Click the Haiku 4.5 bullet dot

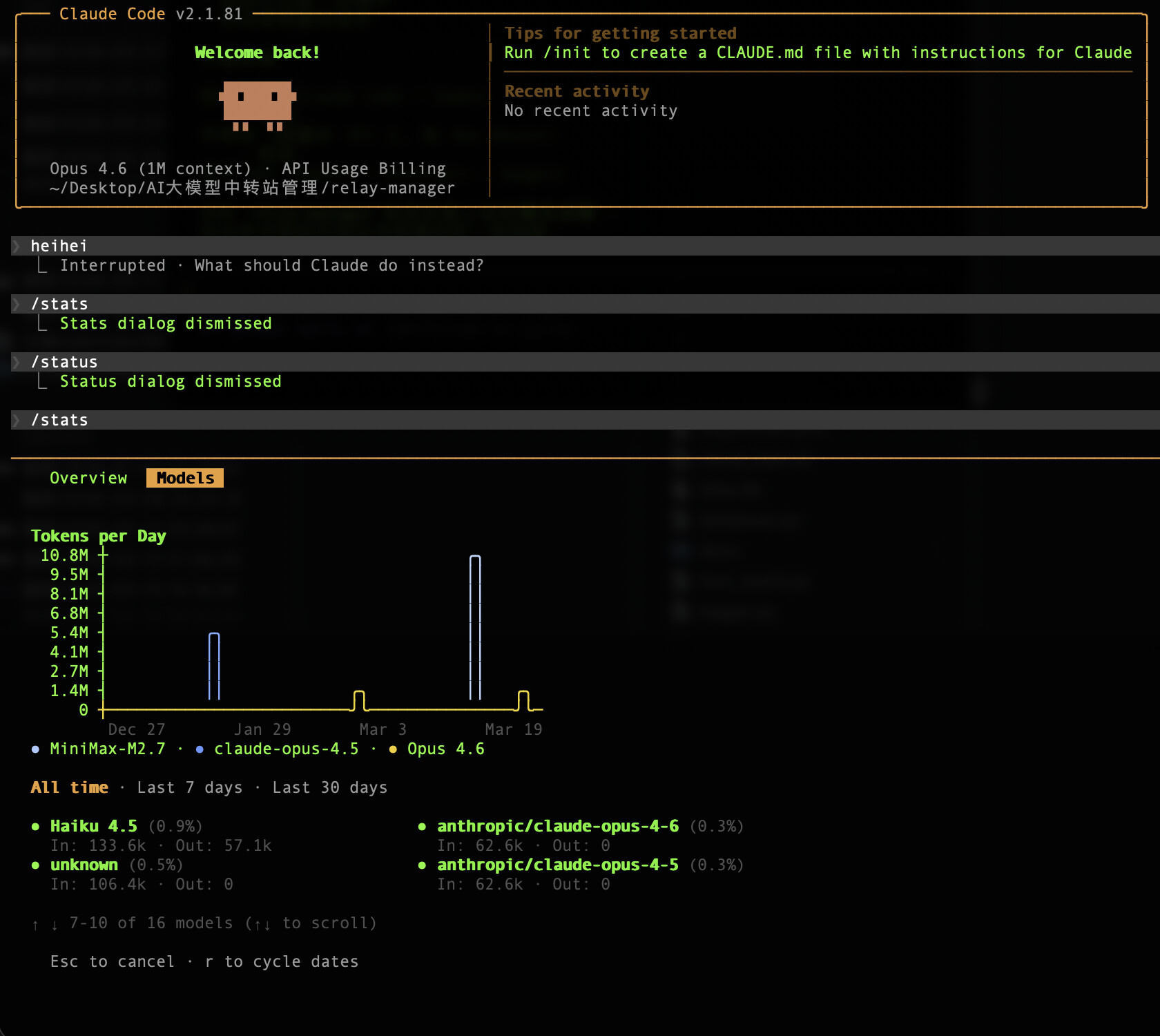pyautogui.click(x=35, y=827)
